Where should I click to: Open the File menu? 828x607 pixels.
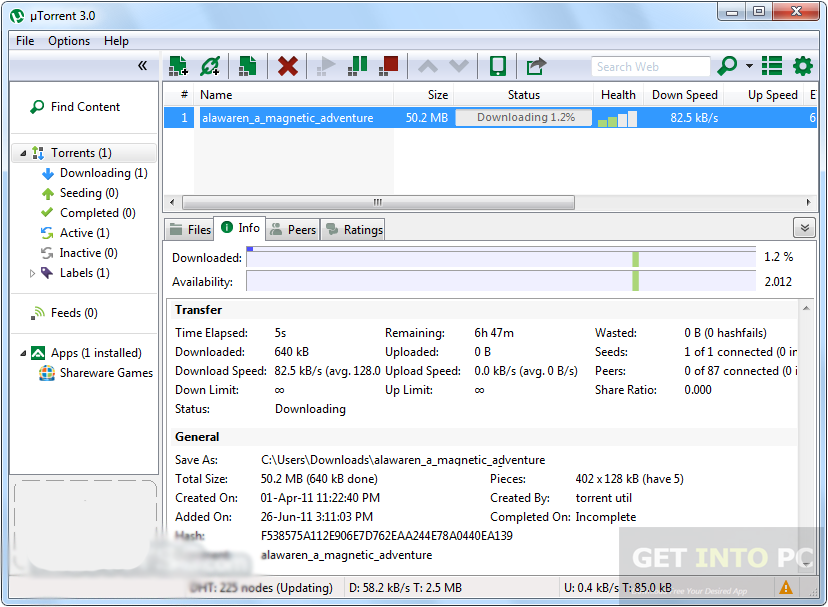click(25, 41)
